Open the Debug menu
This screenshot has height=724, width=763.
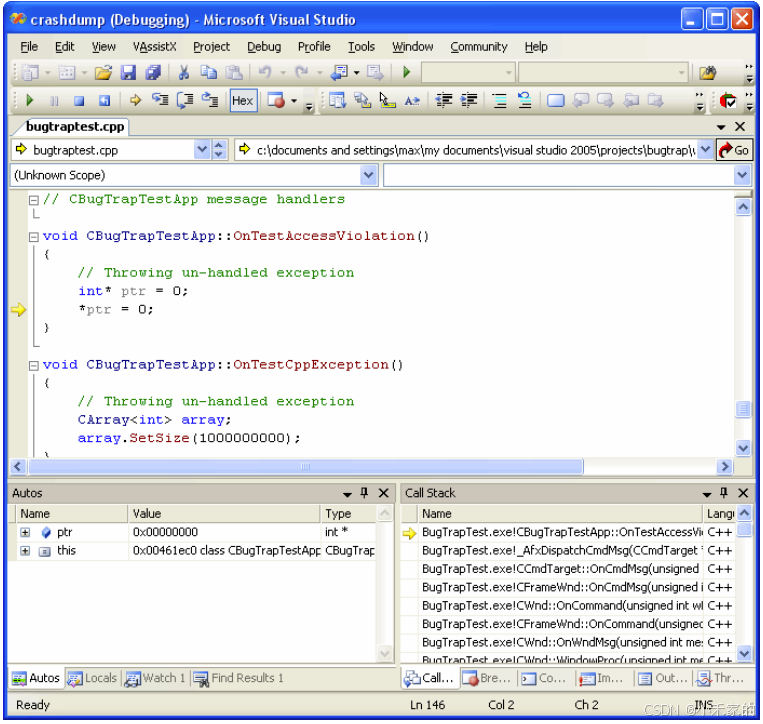click(x=264, y=47)
